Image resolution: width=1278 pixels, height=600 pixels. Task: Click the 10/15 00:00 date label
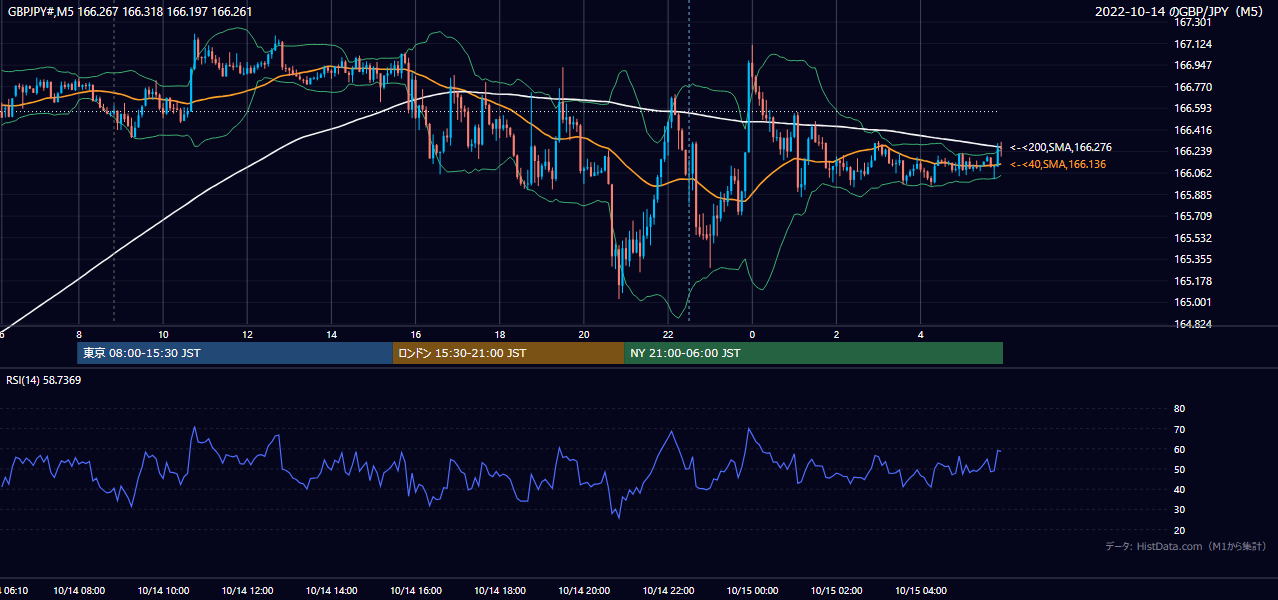pos(752,591)
